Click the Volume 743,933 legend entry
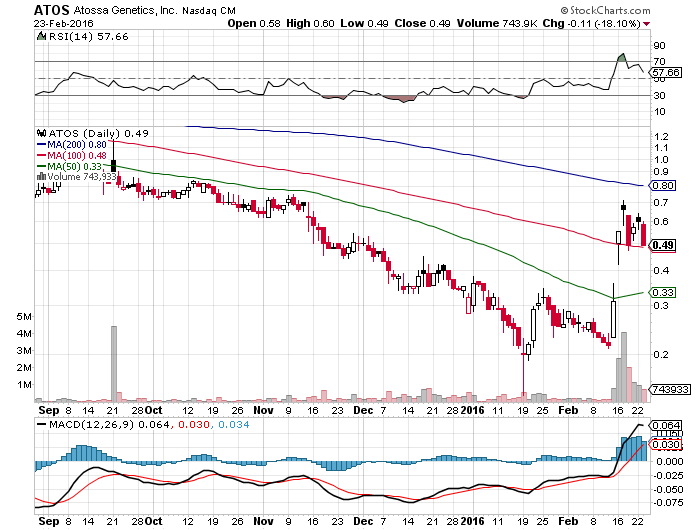The image size is (700, 530). pos(82,177)
